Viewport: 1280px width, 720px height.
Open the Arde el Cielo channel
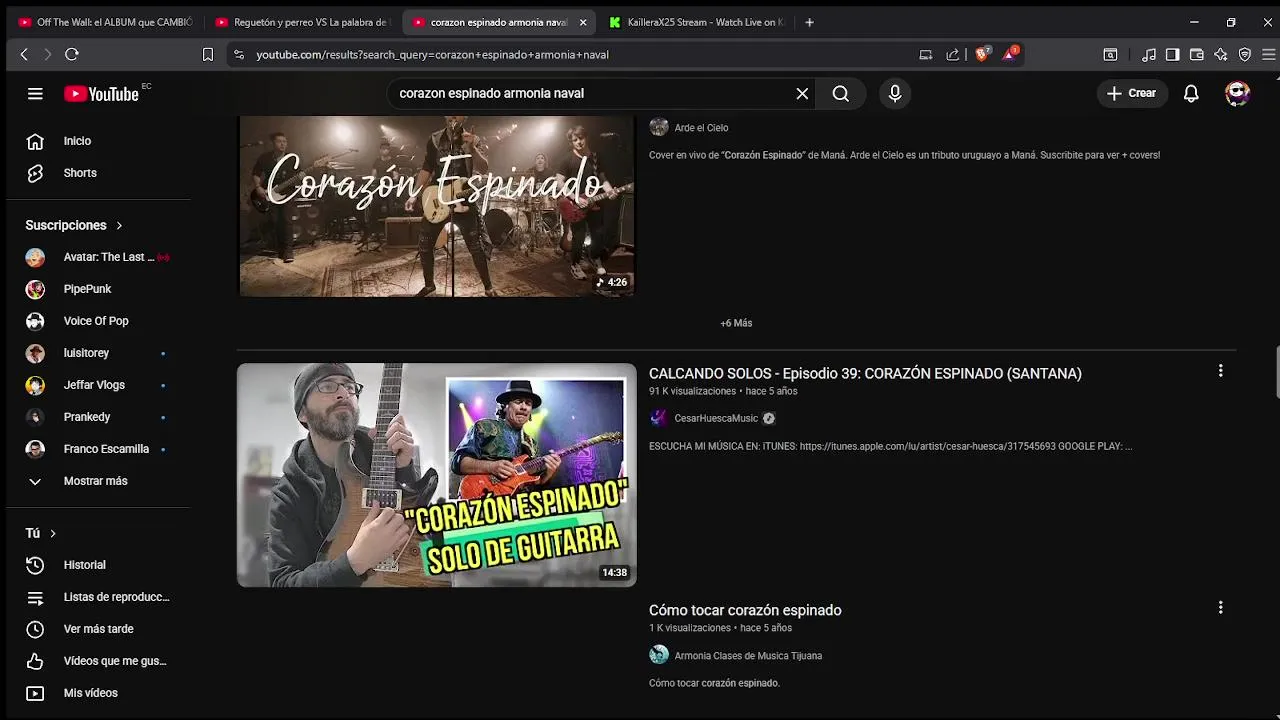click(701, 128)
